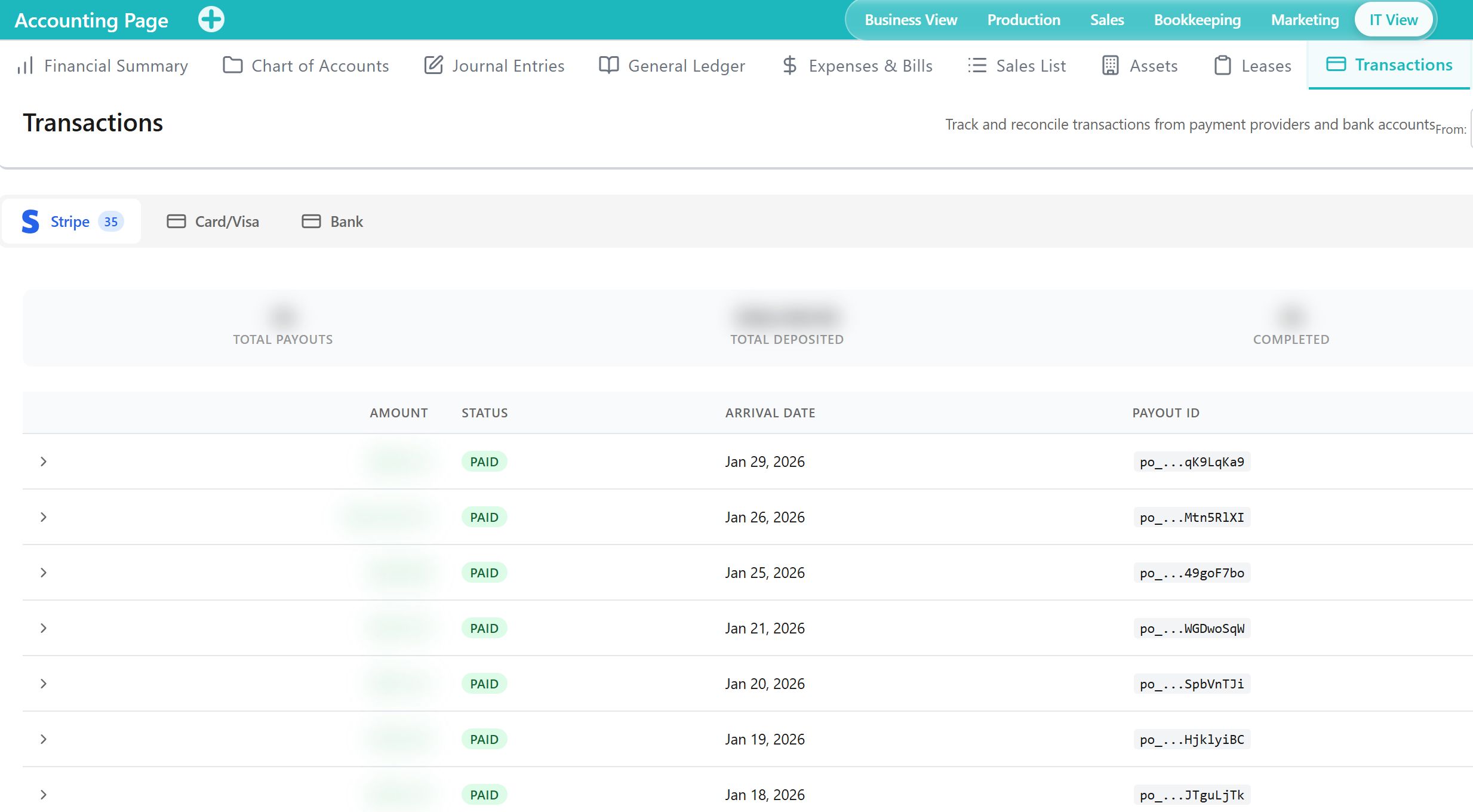Click the Stripe S logo
Screen dimensions: 1473x812
pyautogui.click(x=30, y=222)
